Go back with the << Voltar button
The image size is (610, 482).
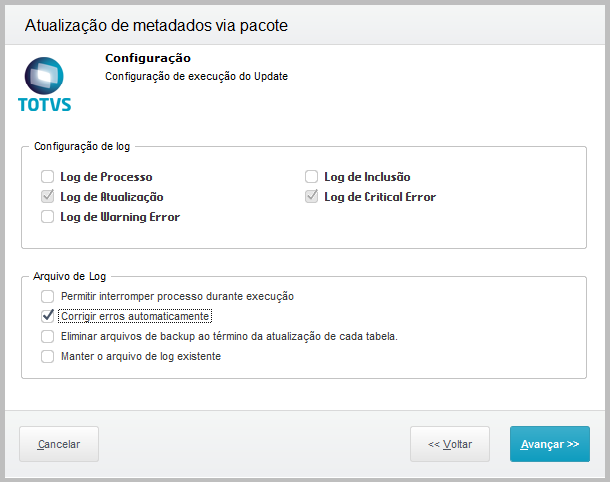[450, 443]
